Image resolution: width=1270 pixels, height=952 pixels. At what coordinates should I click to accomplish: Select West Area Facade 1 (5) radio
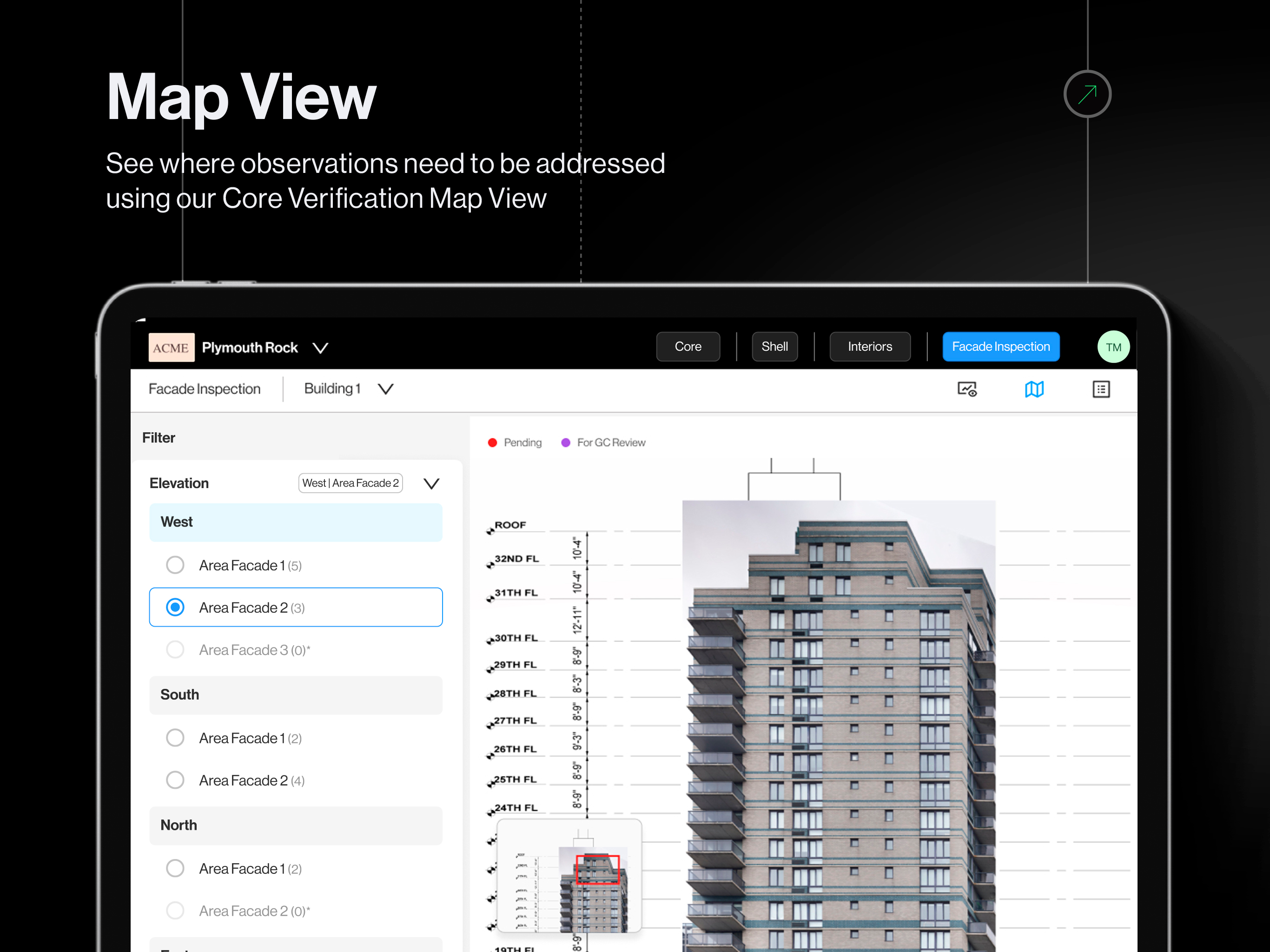pyautogui.click(x=175, y=565)
